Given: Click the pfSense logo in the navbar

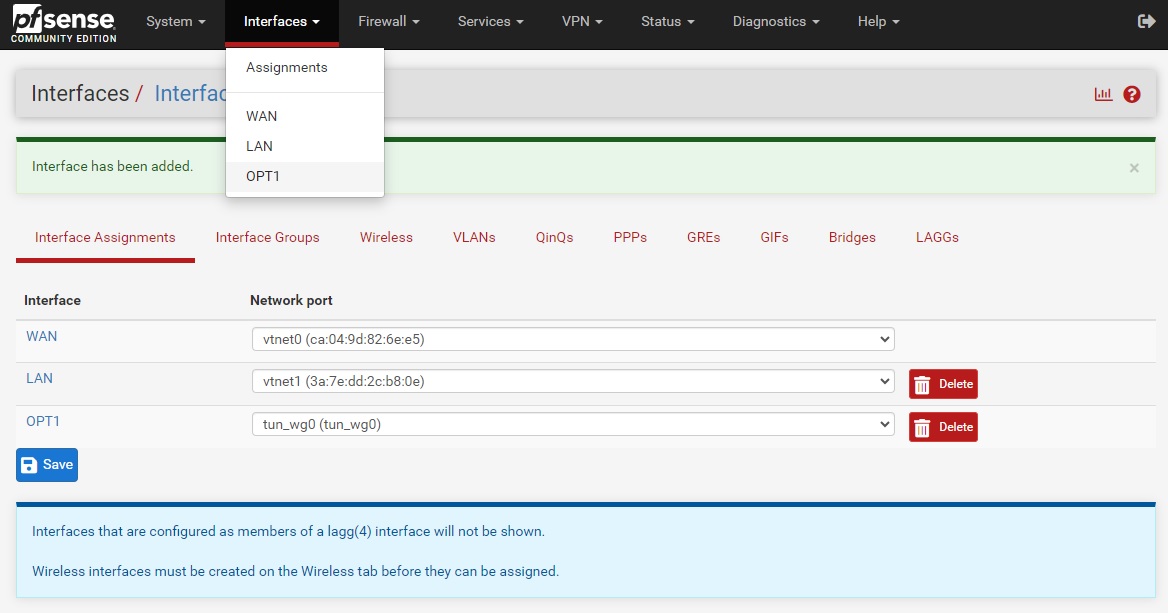Looking at the screenshot, I should point(64,24).
